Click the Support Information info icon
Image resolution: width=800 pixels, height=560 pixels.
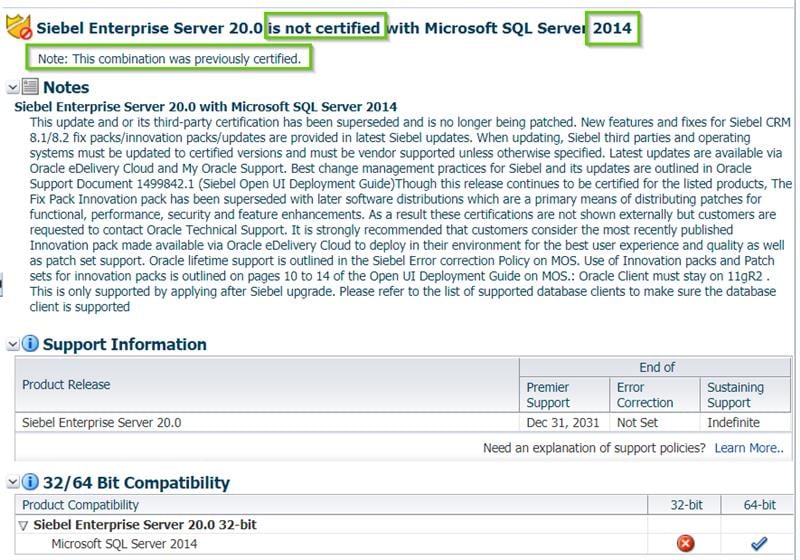click(30, 344)
